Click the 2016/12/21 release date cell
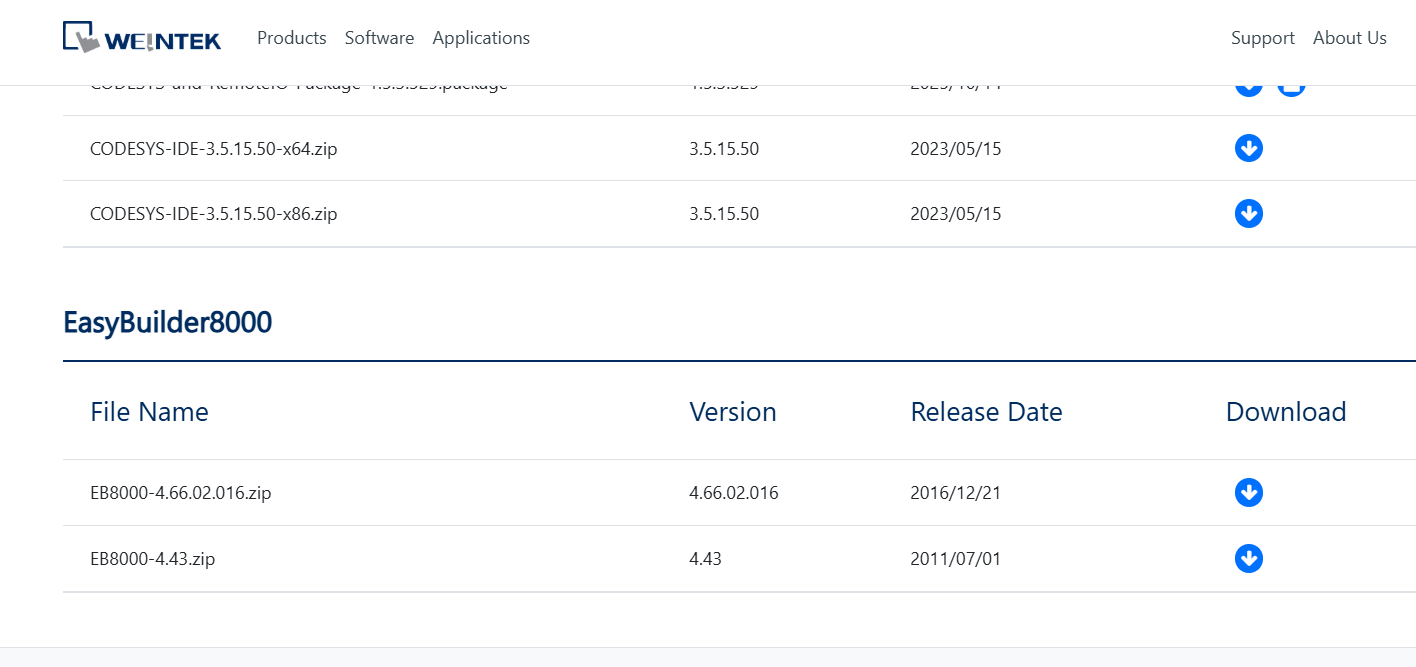This screenshot has height=667, width=1416. (x=955, y=493)
